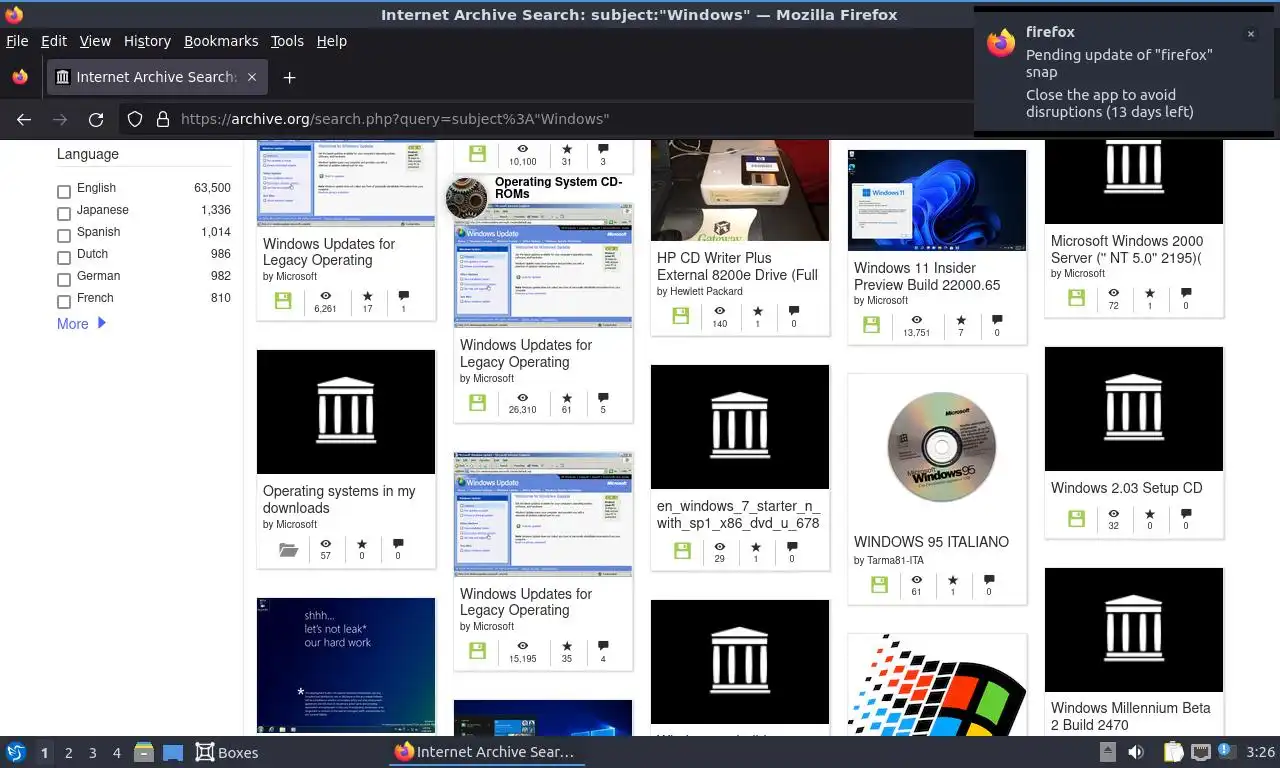Open the Edit menu
This screenshot has width=1280, height=768.
point(54,41)
